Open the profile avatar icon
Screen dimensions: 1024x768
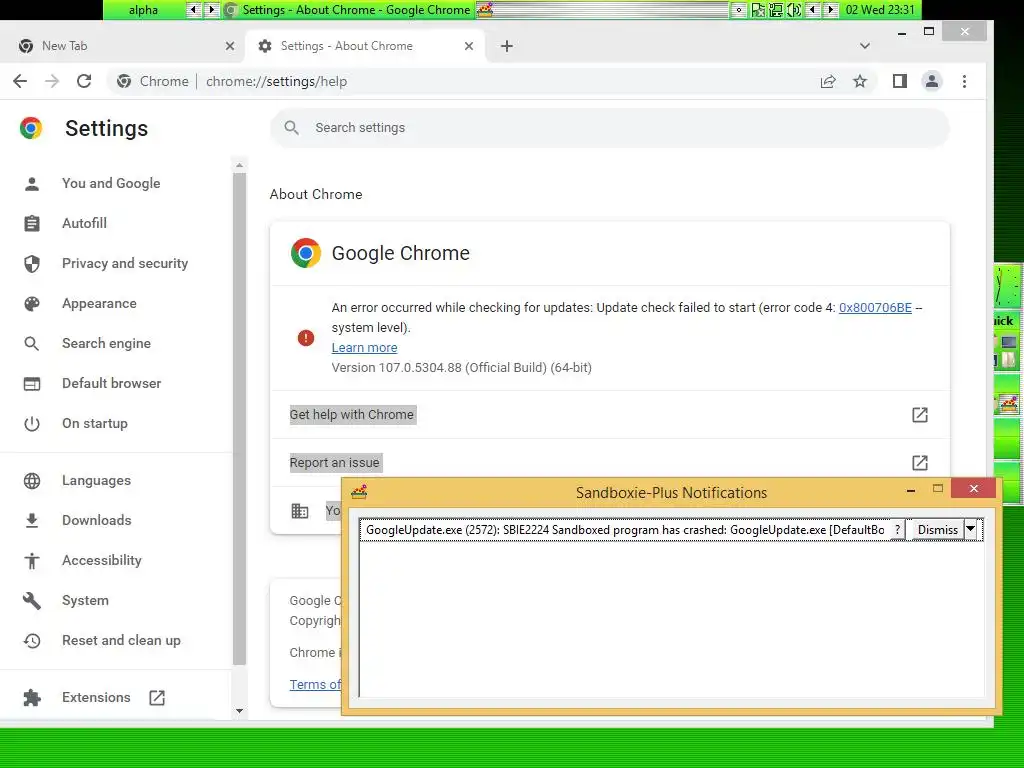[x=932, y=81]
